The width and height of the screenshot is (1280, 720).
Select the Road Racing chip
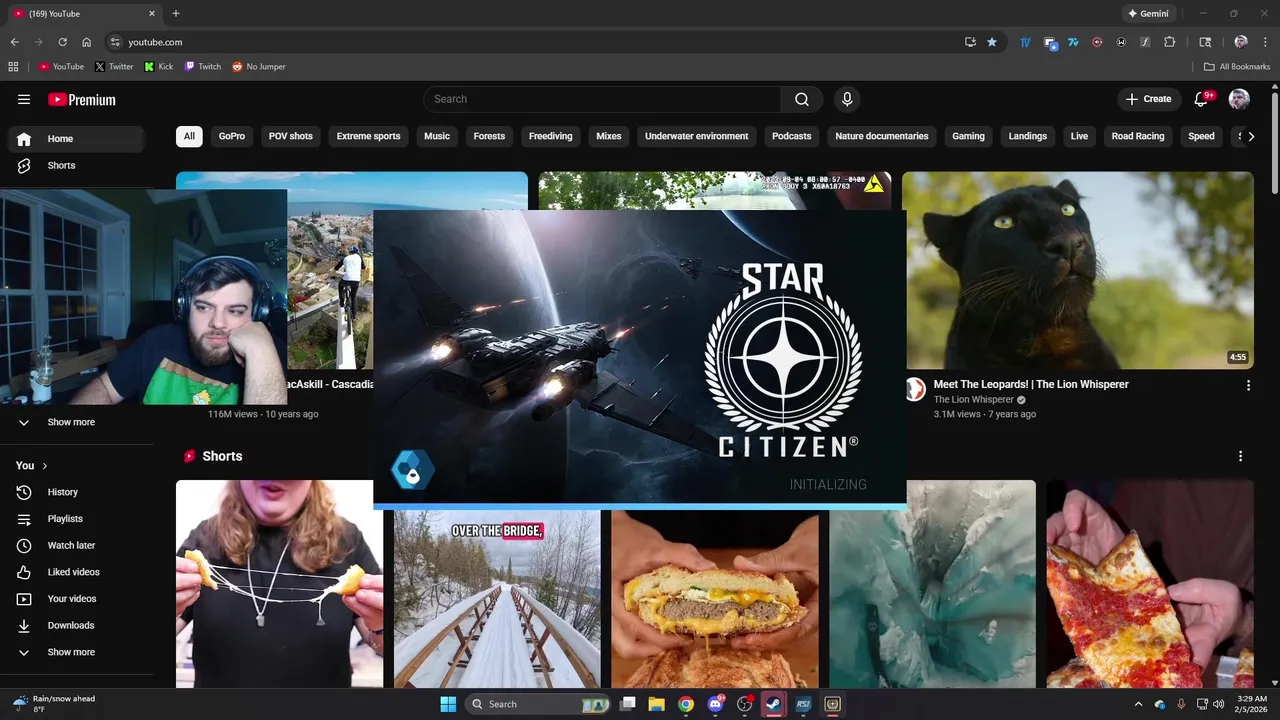coord(1138,136)
